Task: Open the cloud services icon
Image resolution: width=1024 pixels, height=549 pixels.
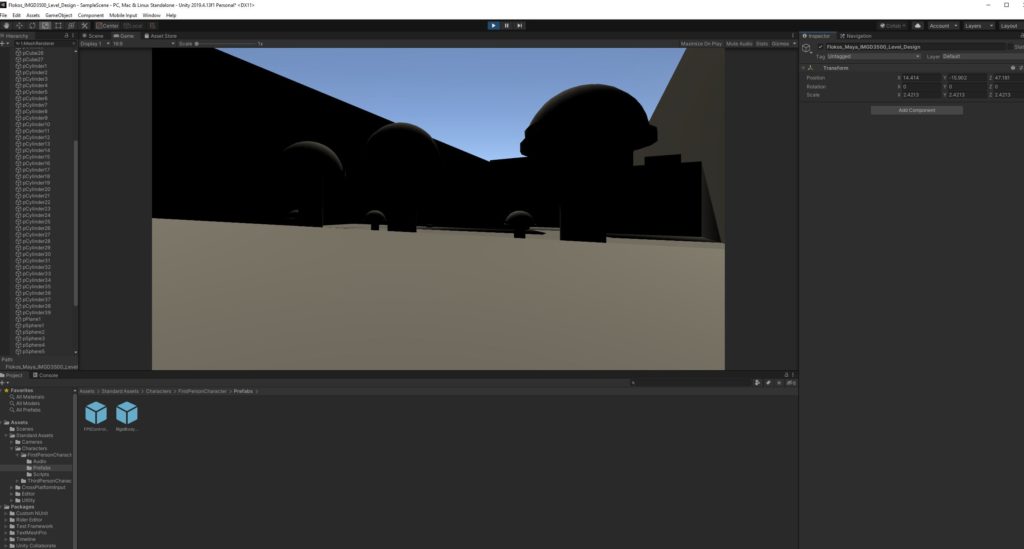Action: pyautogui.click(x=917, y=25)
